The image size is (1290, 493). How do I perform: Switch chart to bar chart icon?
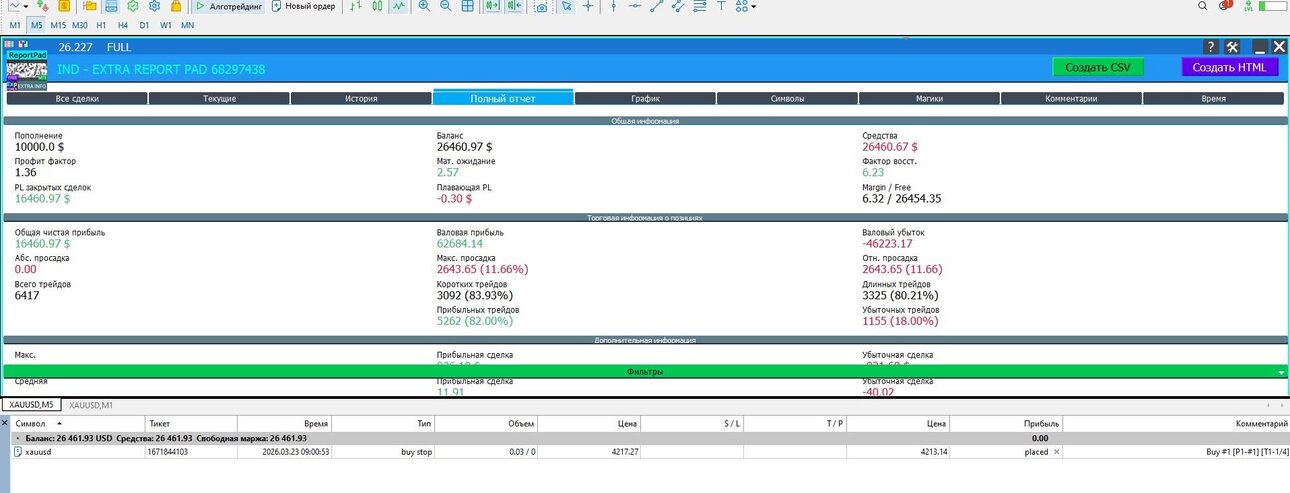[x=356, y=6]
